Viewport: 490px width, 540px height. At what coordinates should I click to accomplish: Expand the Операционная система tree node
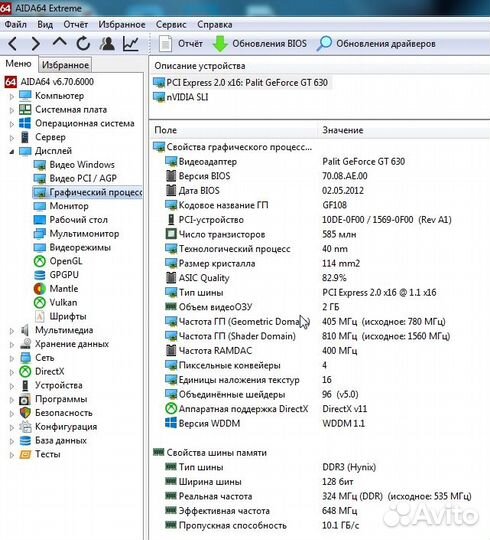[12, 124]
